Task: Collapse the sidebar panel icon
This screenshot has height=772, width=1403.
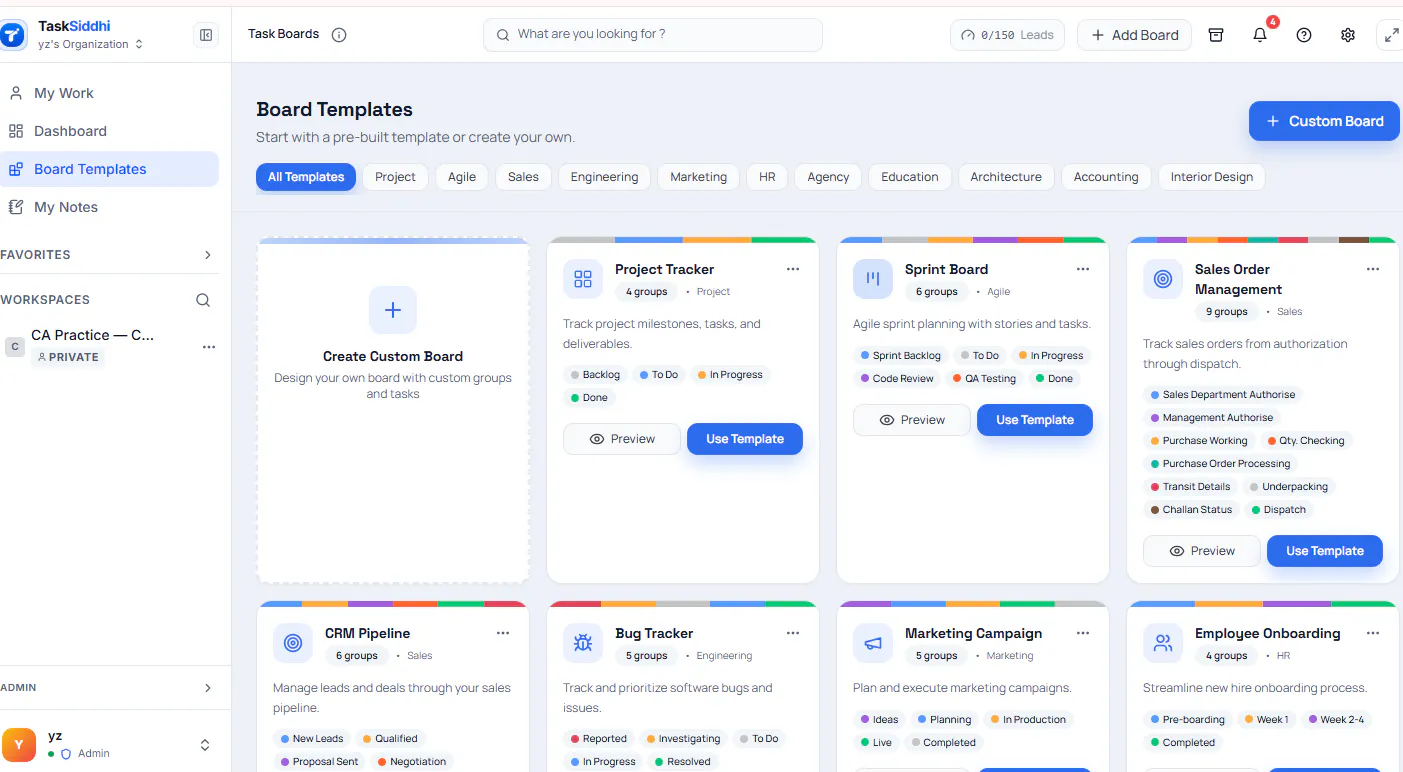Action: [x=206, y=35]
